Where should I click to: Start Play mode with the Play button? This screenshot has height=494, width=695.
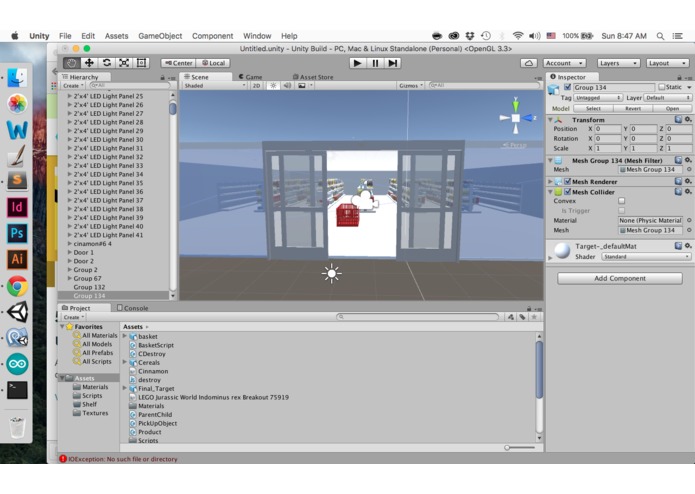click(357, 63)
